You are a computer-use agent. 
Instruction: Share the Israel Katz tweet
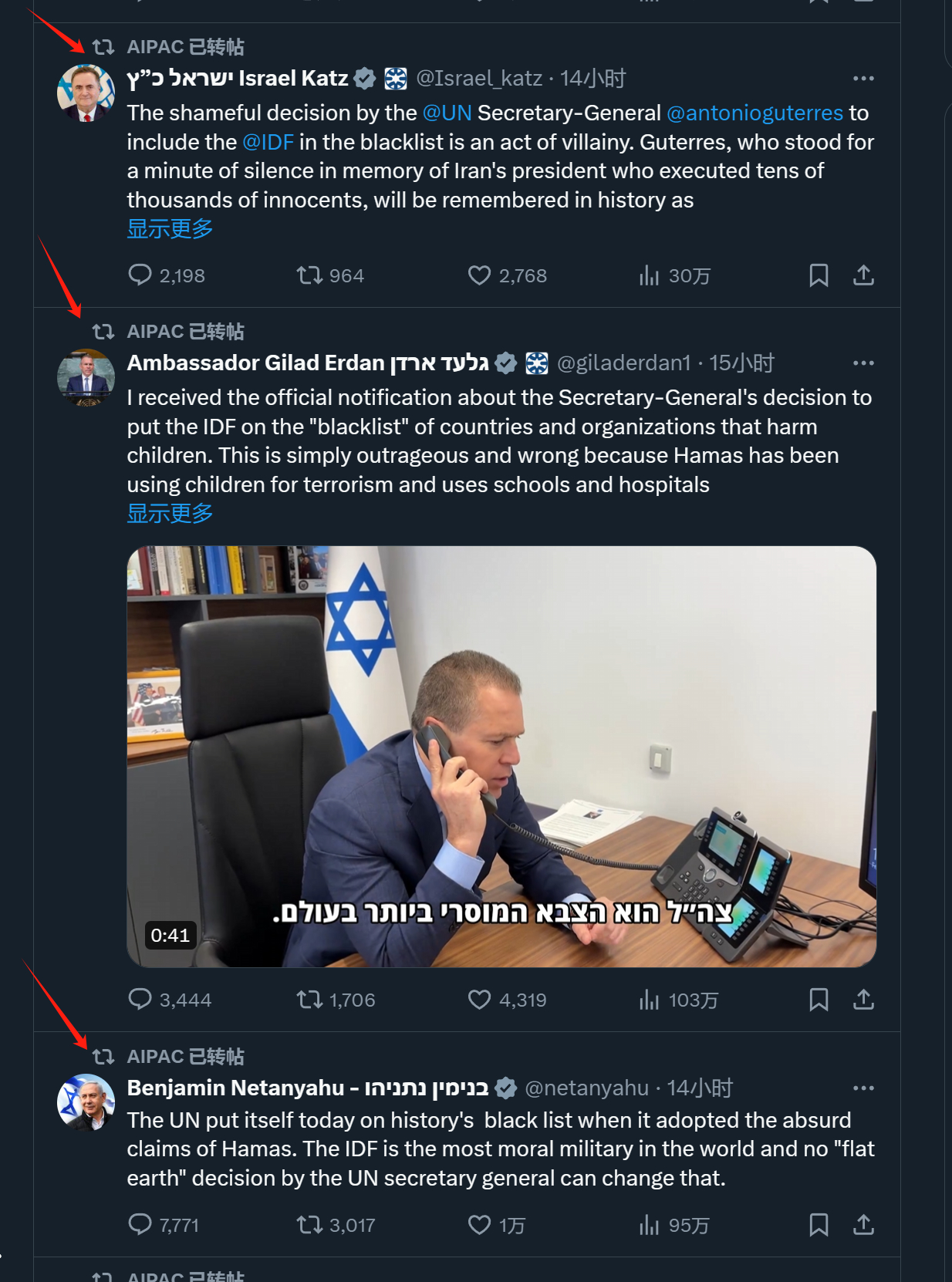863,275
